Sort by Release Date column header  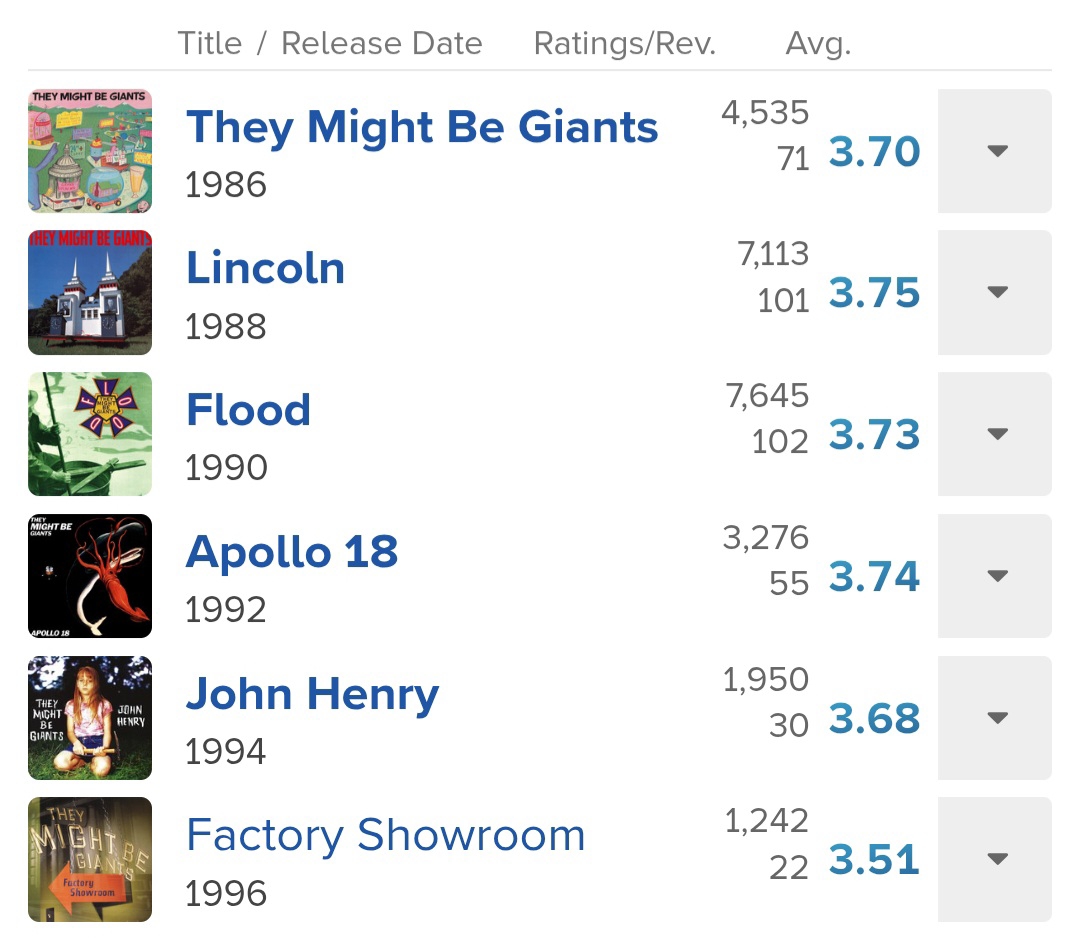pyautogui.click(x=381, y=43)
